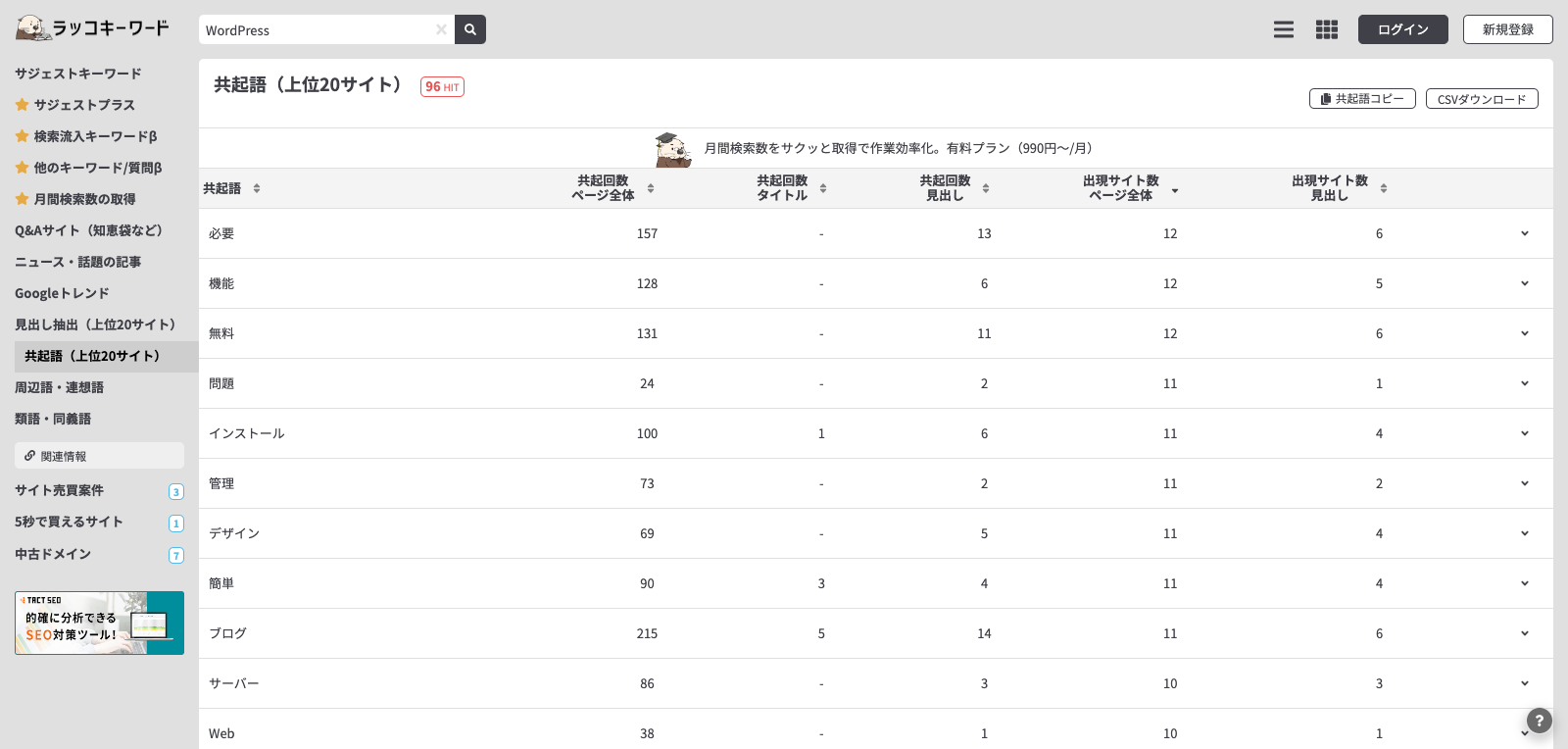Select the デザイン keyword cell
1568x749 pixels.
[x=234, y=533]
